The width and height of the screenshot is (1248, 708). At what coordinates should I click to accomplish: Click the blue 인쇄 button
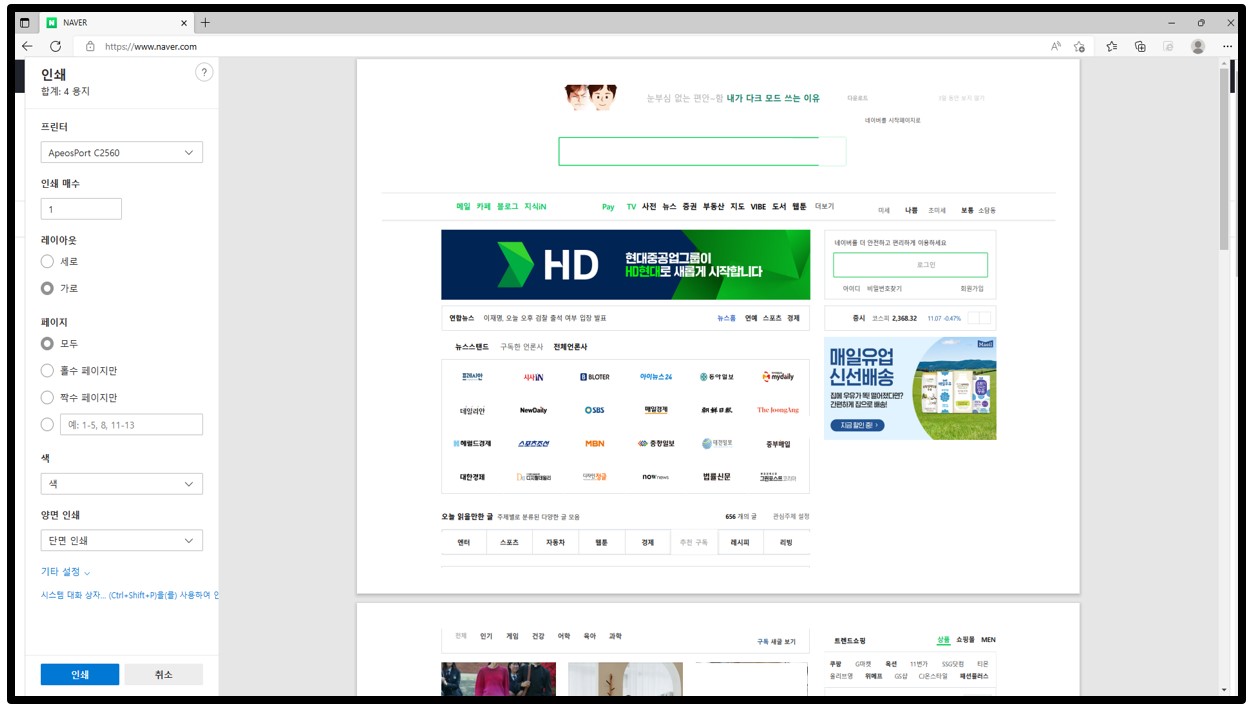point(80,675)
